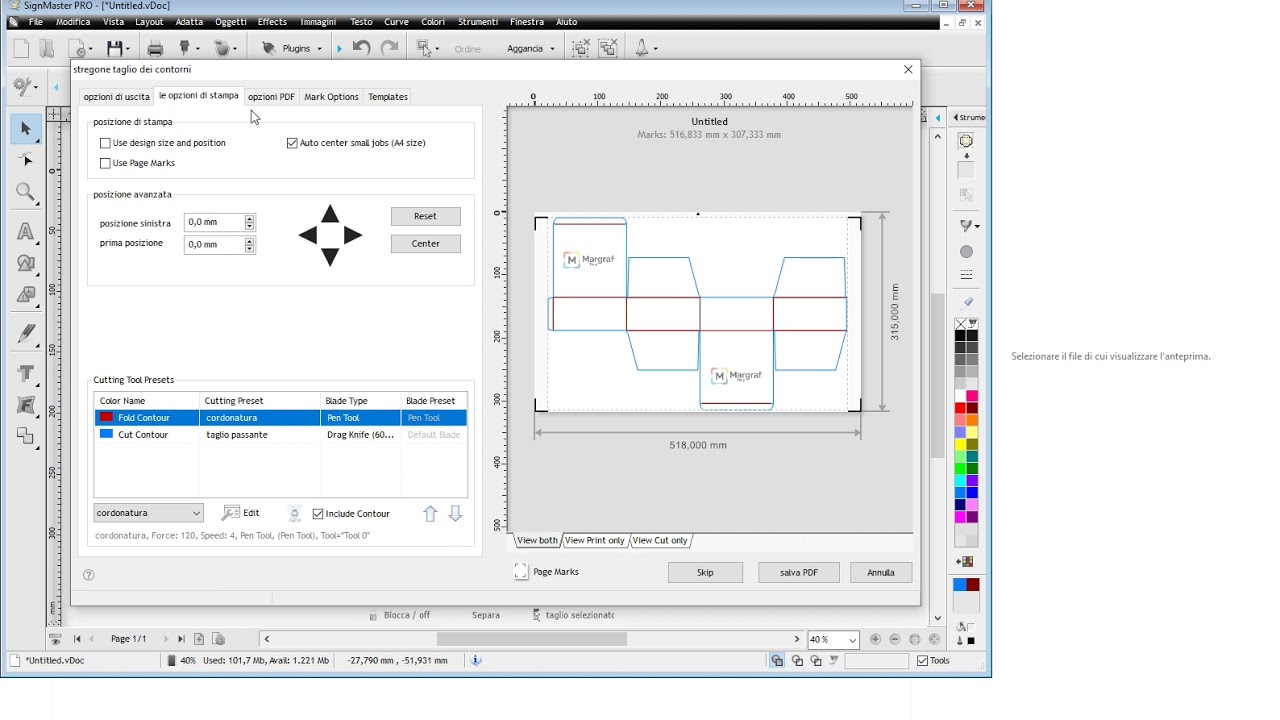Click the Redo arrow in the toolbar

point(390,48)
